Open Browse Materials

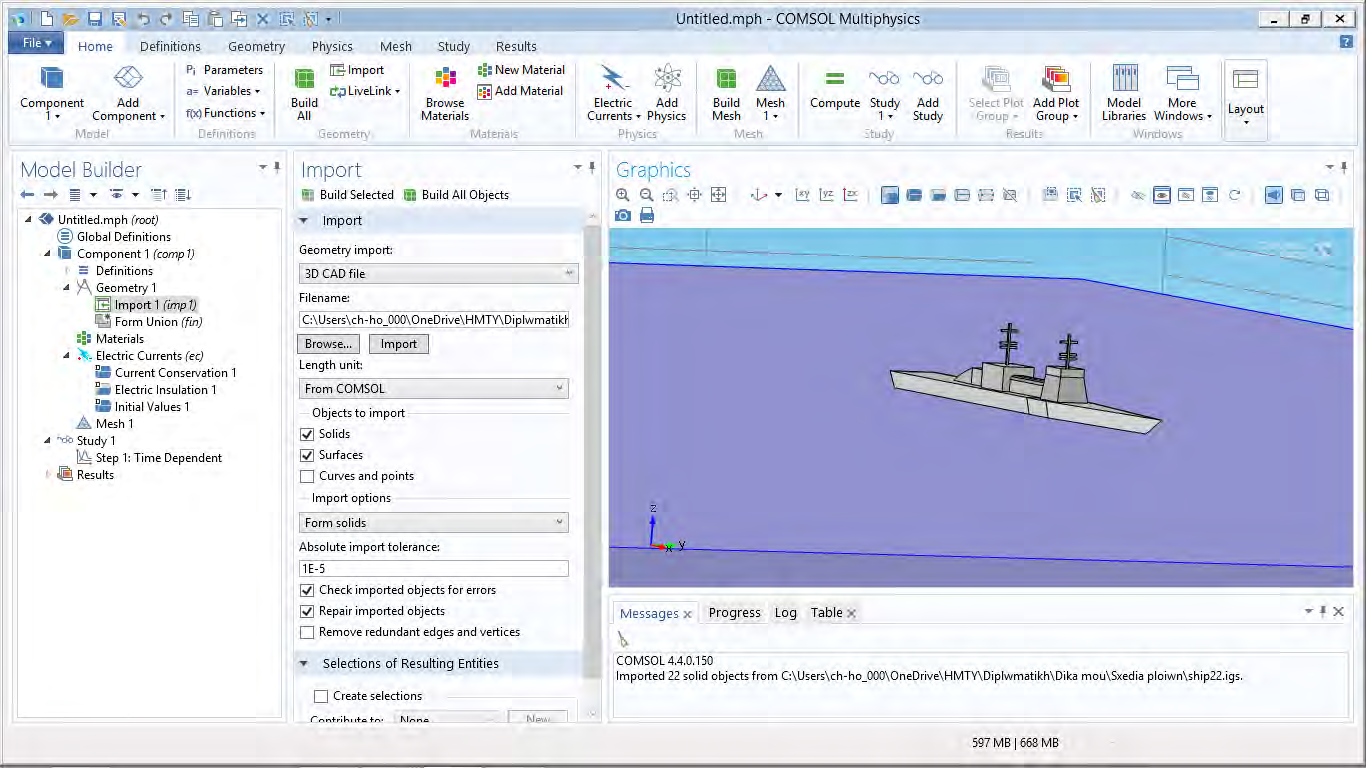coord(445,94)
